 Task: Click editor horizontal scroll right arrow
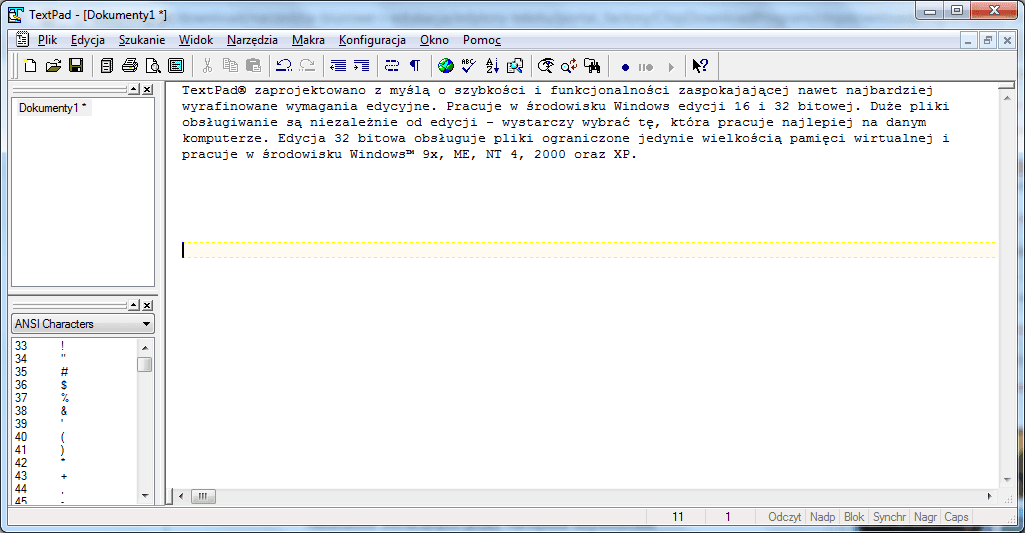(989, 496)
